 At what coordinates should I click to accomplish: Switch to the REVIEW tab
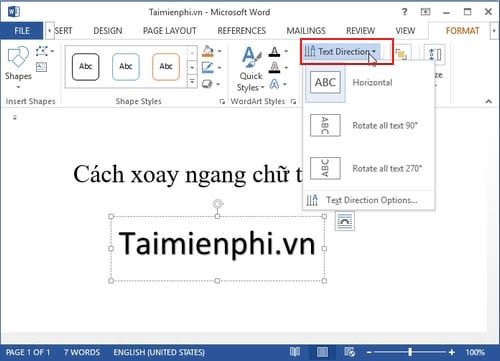point(360,31)
